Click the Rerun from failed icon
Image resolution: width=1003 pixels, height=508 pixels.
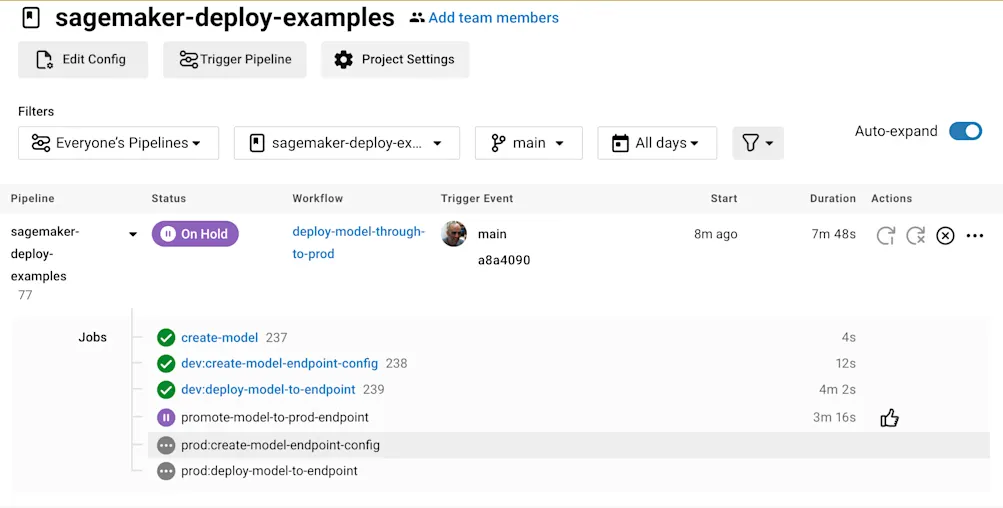[915, 235]
